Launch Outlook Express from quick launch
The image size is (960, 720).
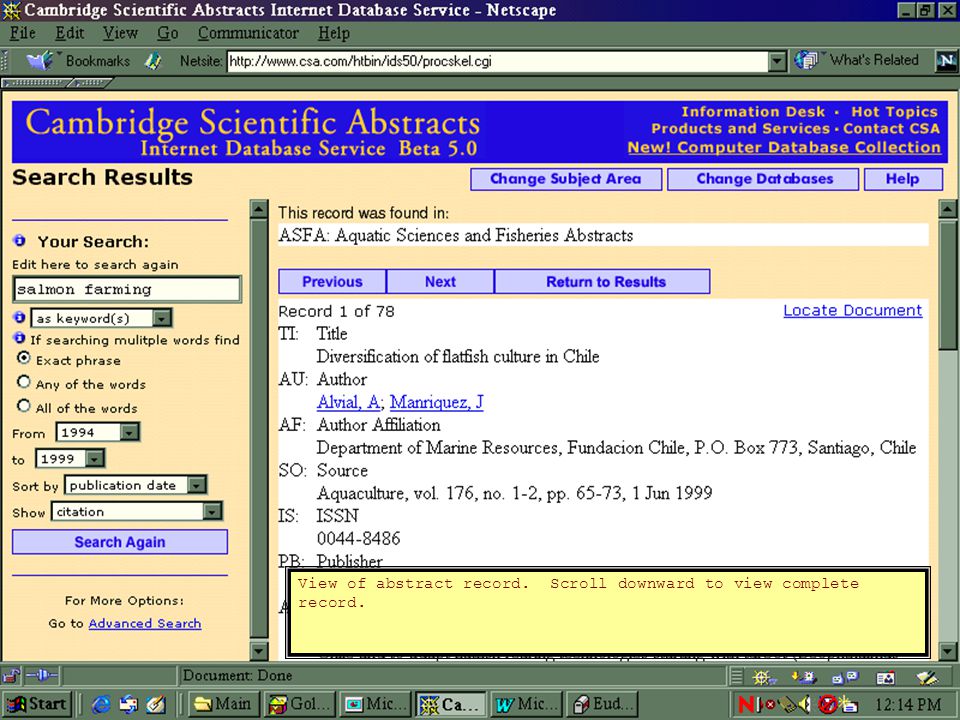click(128, 705)
